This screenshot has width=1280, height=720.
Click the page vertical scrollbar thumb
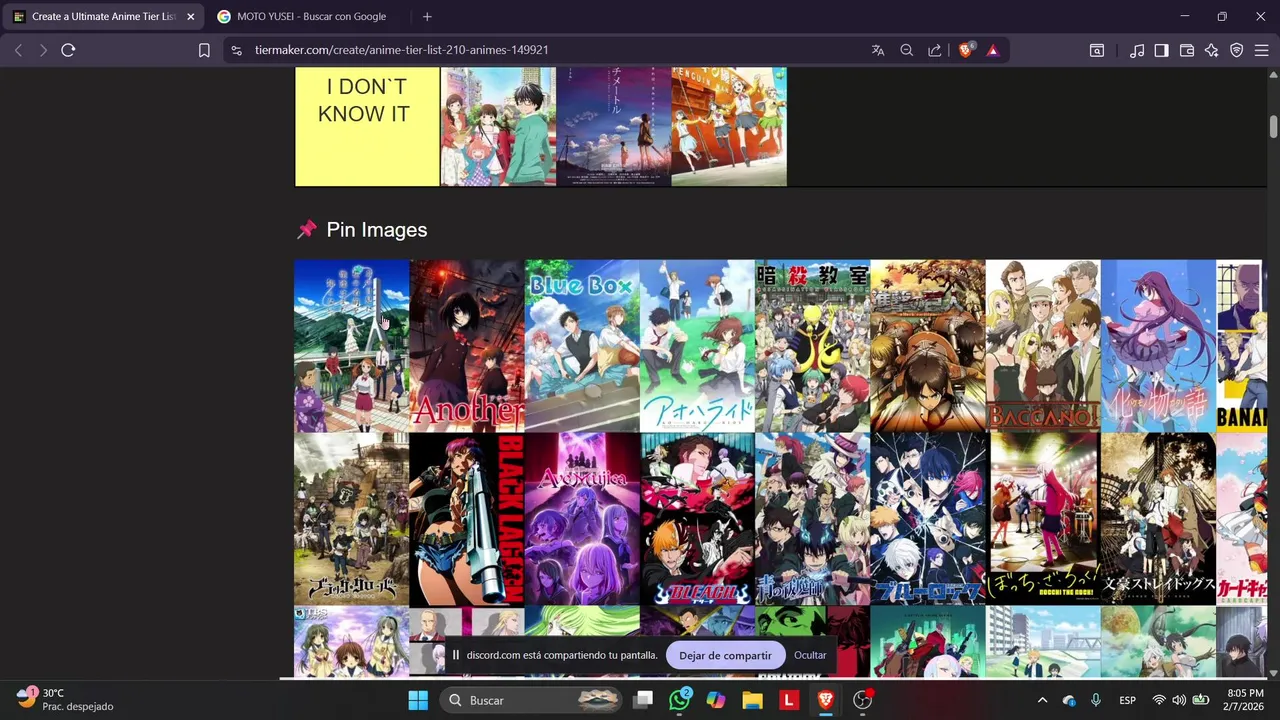coord(1273,127)
